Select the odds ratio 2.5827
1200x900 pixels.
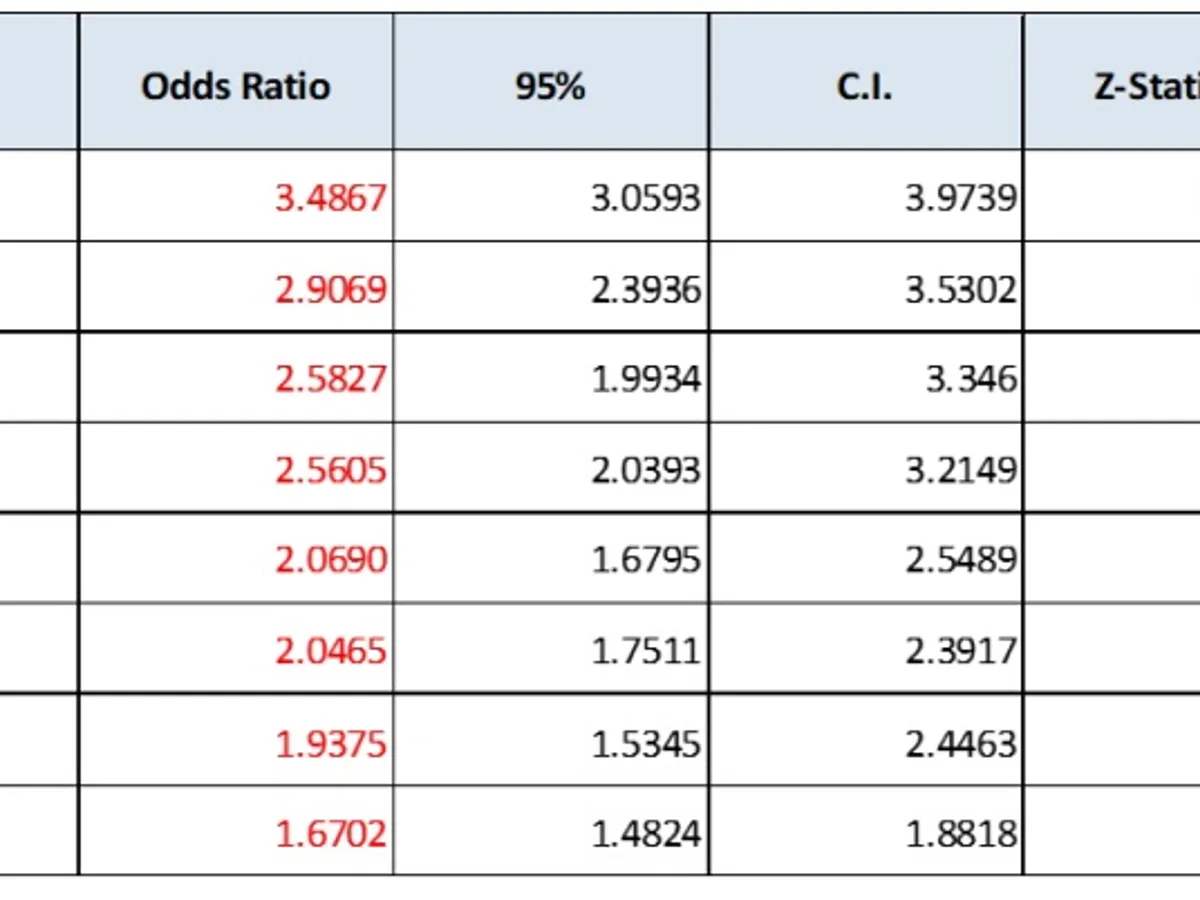330,379
